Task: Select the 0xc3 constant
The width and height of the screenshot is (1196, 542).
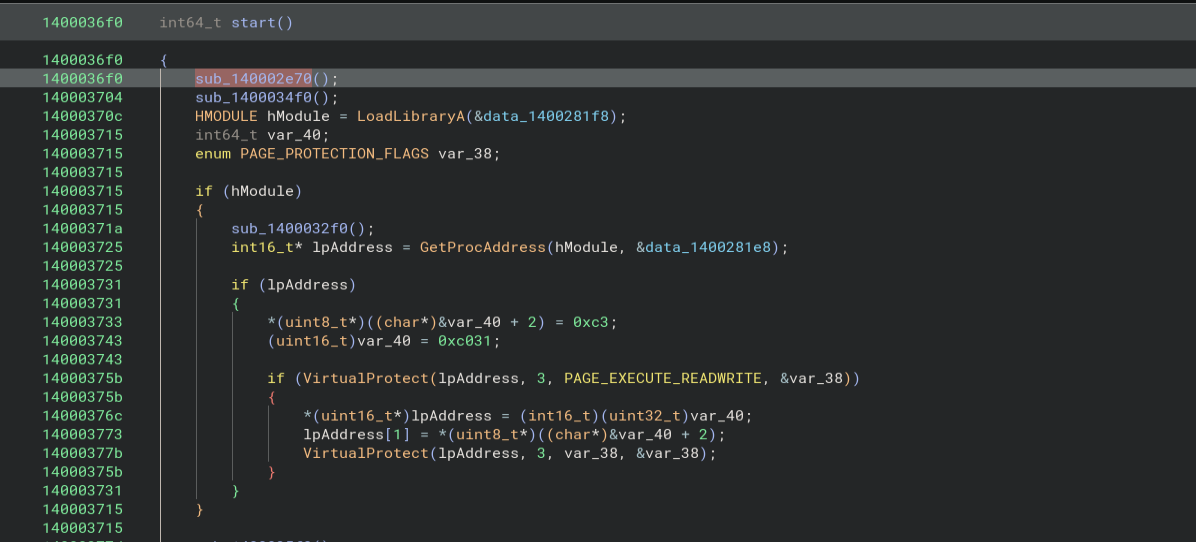Action: [x=592, y=322]
